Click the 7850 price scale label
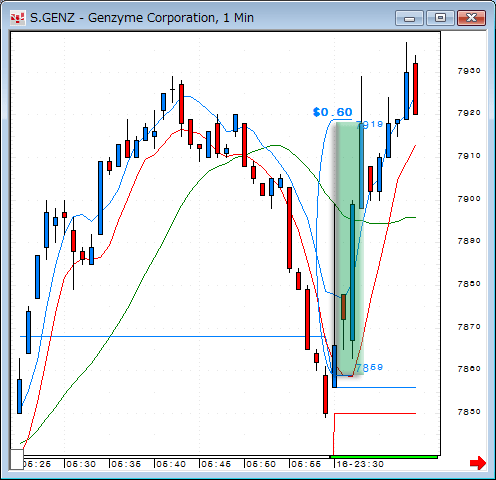 tap(469, 412)
